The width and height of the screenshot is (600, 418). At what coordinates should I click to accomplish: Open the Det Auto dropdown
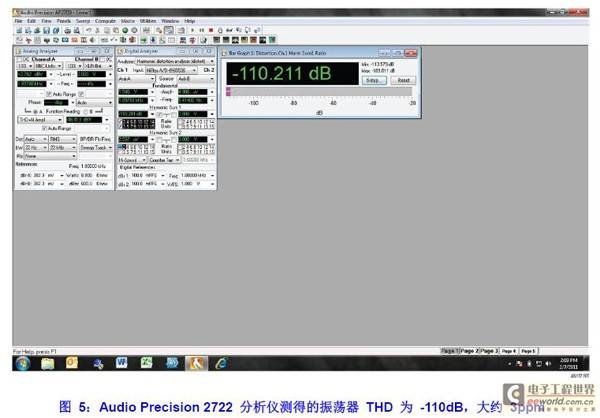pyautogui.click(x=36, y=139)
